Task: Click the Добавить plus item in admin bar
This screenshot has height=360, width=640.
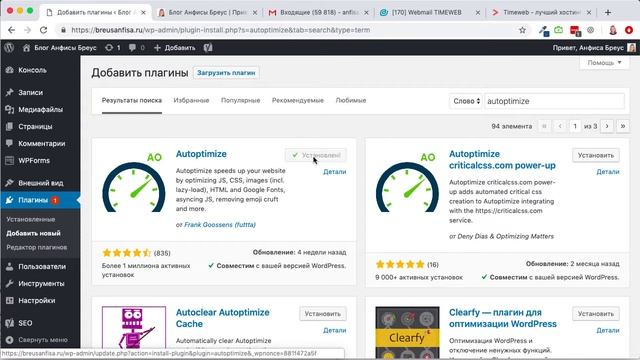Action: (174, 48)
